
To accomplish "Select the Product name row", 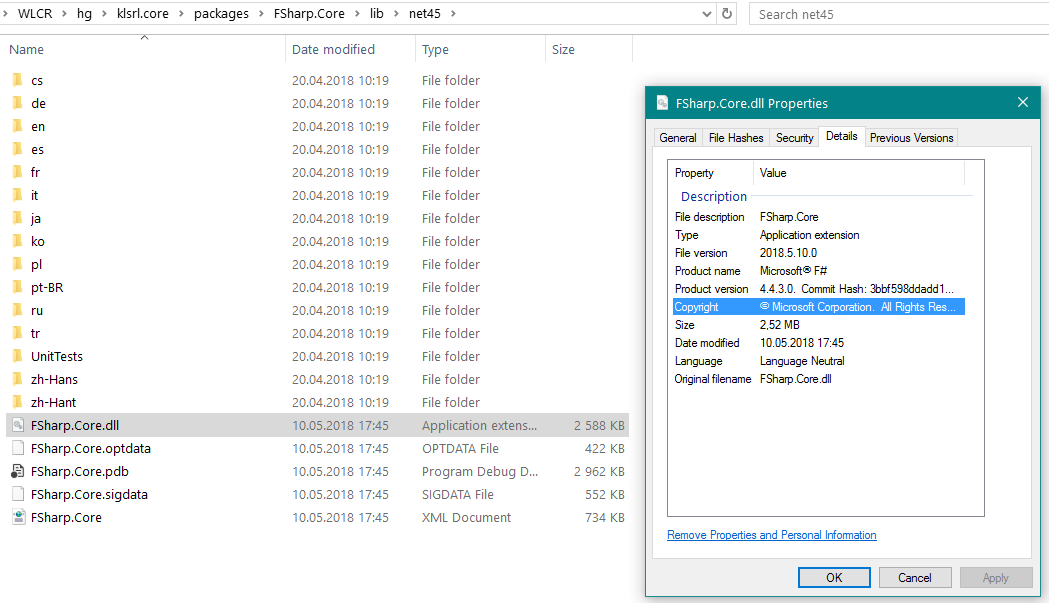I will (819, 270).
